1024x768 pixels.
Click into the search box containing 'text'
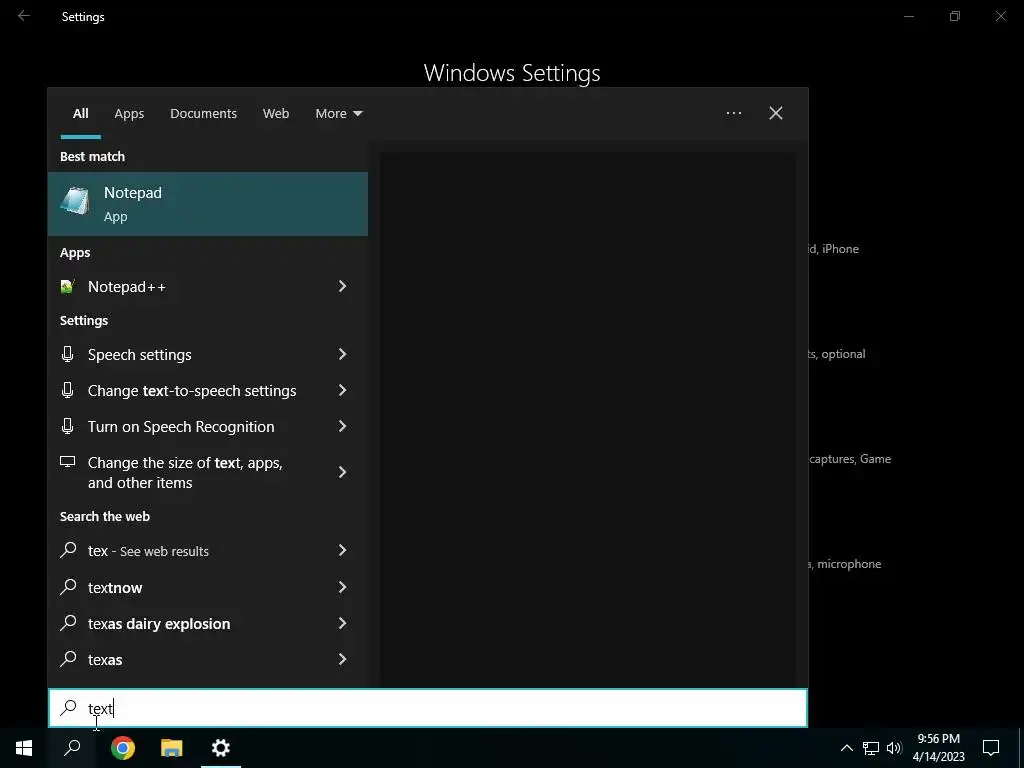pos(428,708)
